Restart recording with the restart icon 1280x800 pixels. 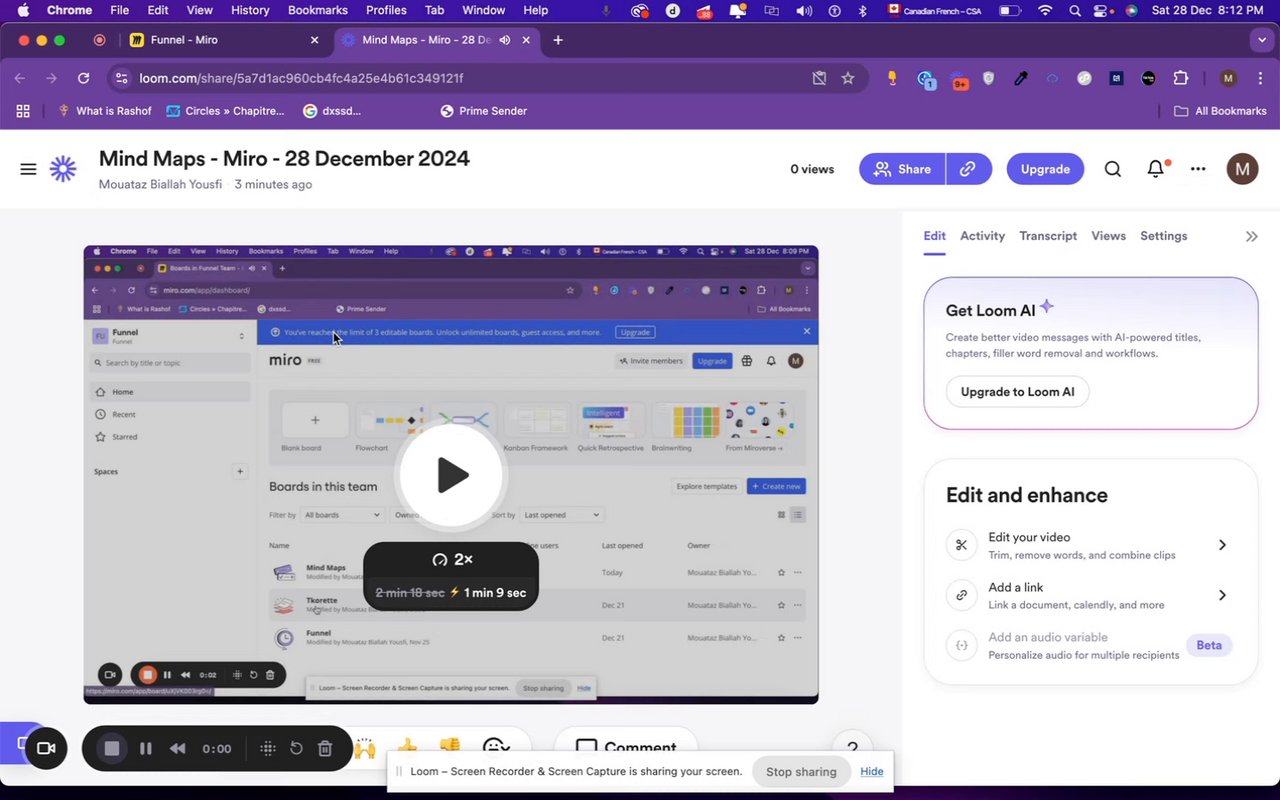(296, 748)
